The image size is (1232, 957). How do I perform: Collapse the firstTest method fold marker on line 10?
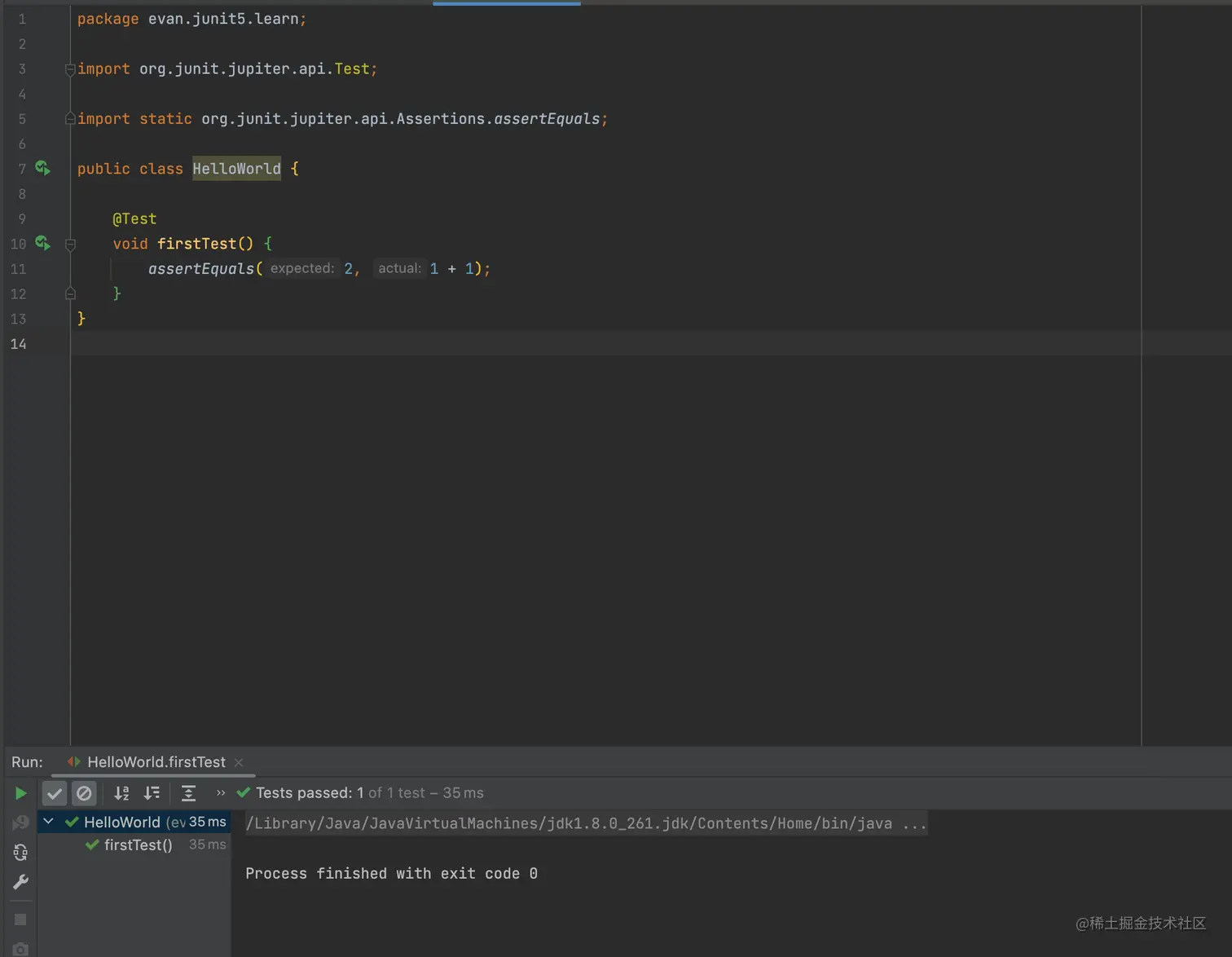pyautogui.click(x=70, y=245)
